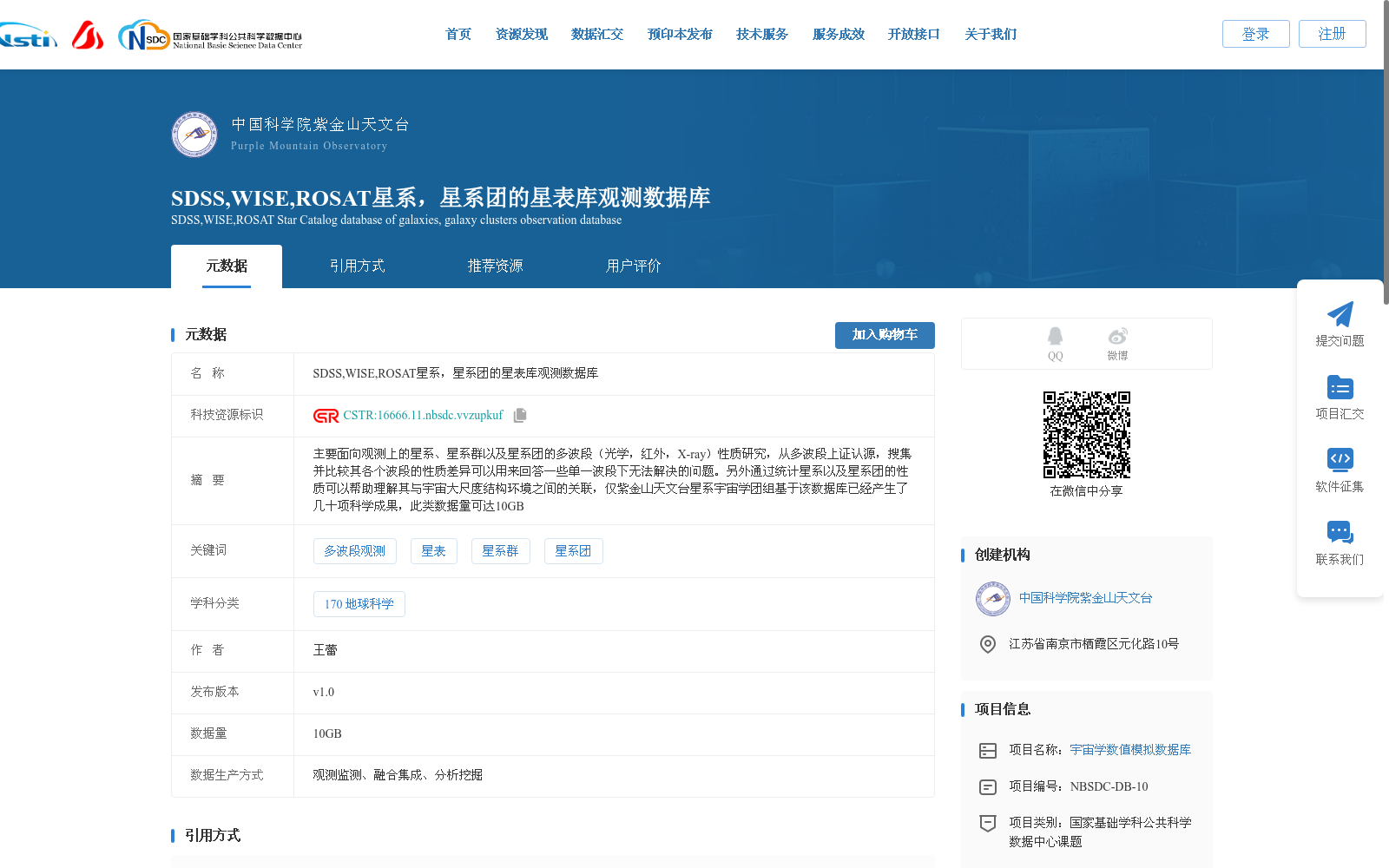Open 关于我们 menu item
1389x868 pixels.
[991, 35]
